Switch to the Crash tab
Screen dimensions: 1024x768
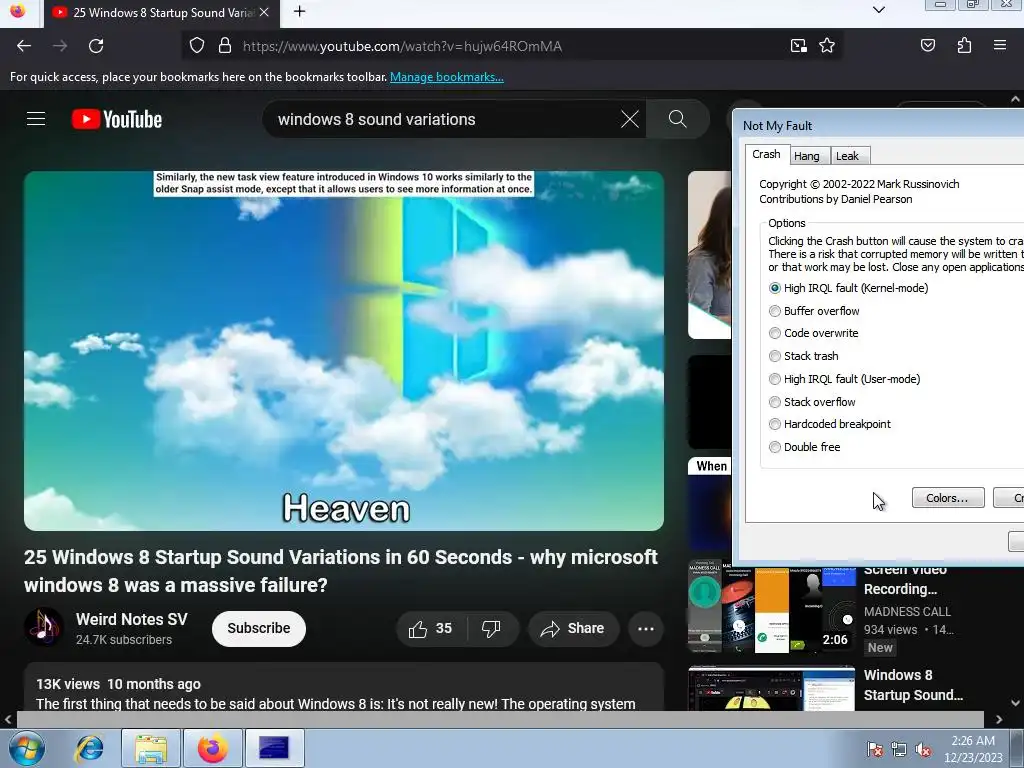tap(766, 154)
